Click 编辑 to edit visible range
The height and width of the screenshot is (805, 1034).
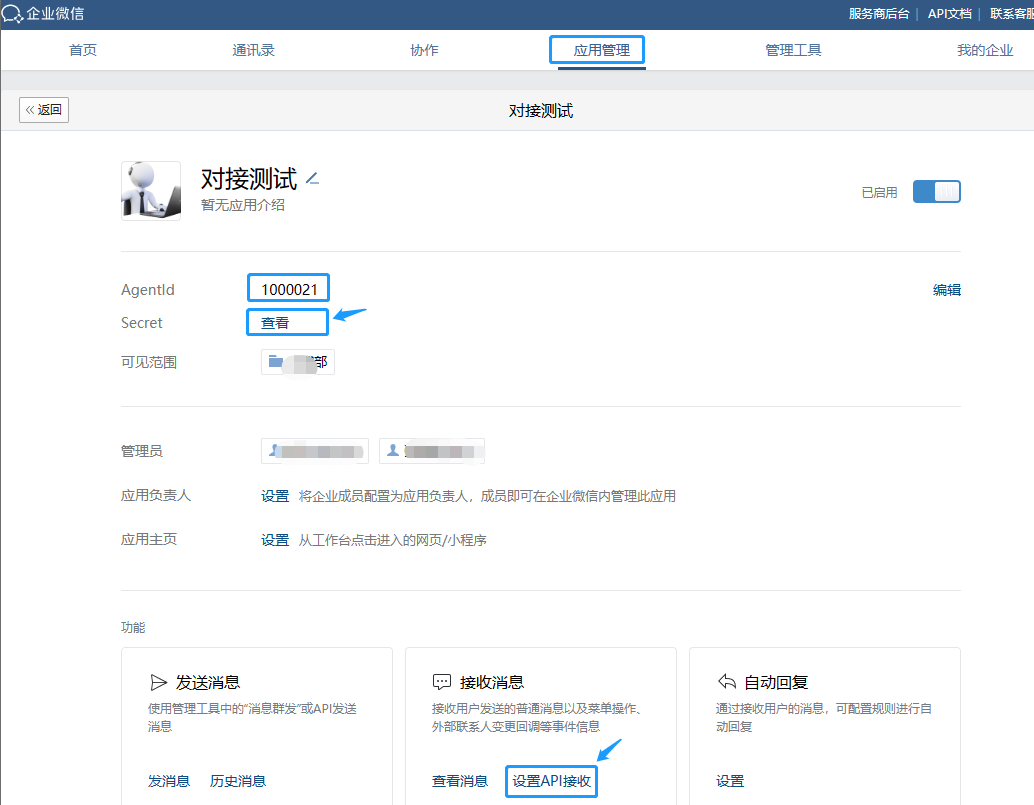tap(946, 290)
